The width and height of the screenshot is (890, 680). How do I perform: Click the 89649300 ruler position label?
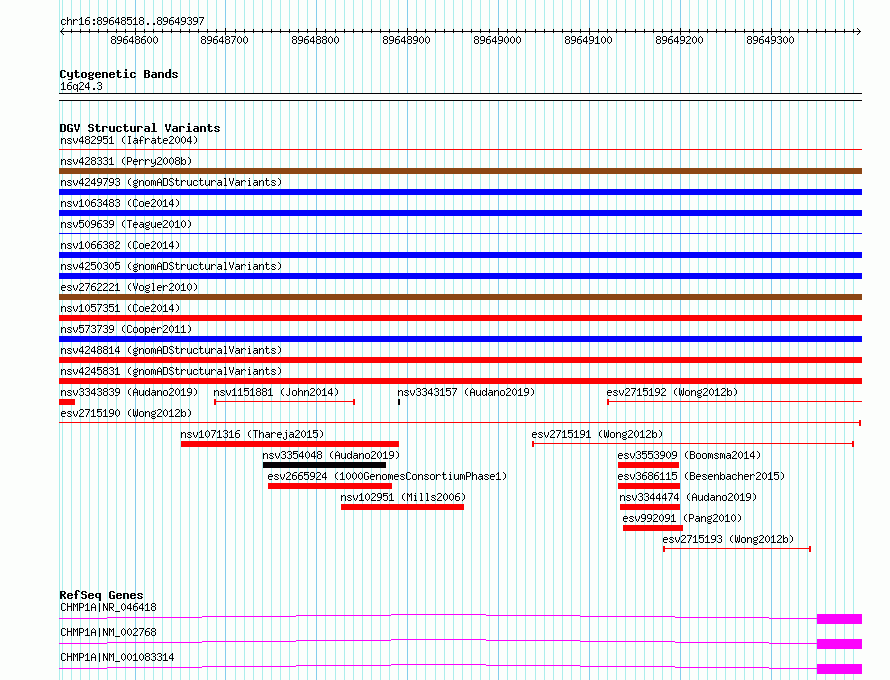[x=770, y=40]
